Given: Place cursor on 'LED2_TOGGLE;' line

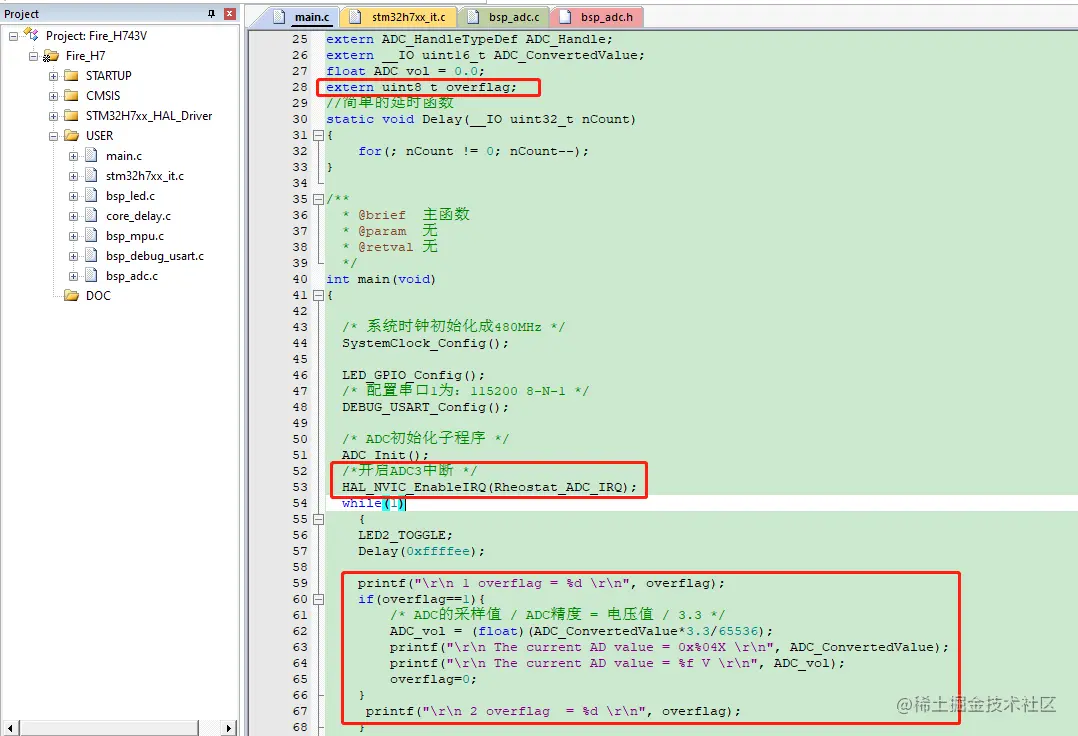Looking at the screenshot, I should (405, 535).
